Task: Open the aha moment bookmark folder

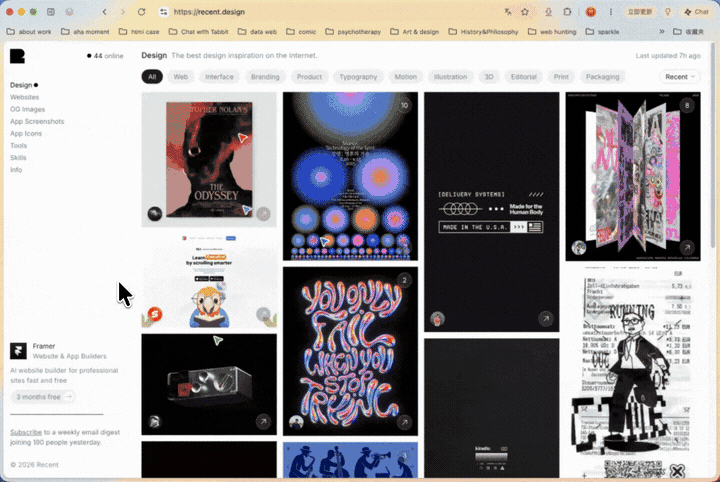Action: point(85,32)
